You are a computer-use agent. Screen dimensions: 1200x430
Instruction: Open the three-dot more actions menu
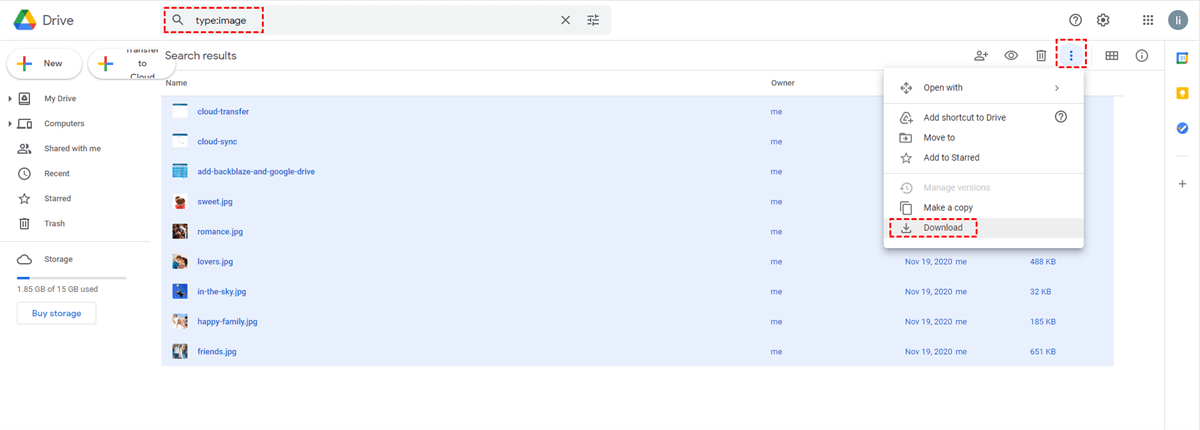[x=1071, y=56]
